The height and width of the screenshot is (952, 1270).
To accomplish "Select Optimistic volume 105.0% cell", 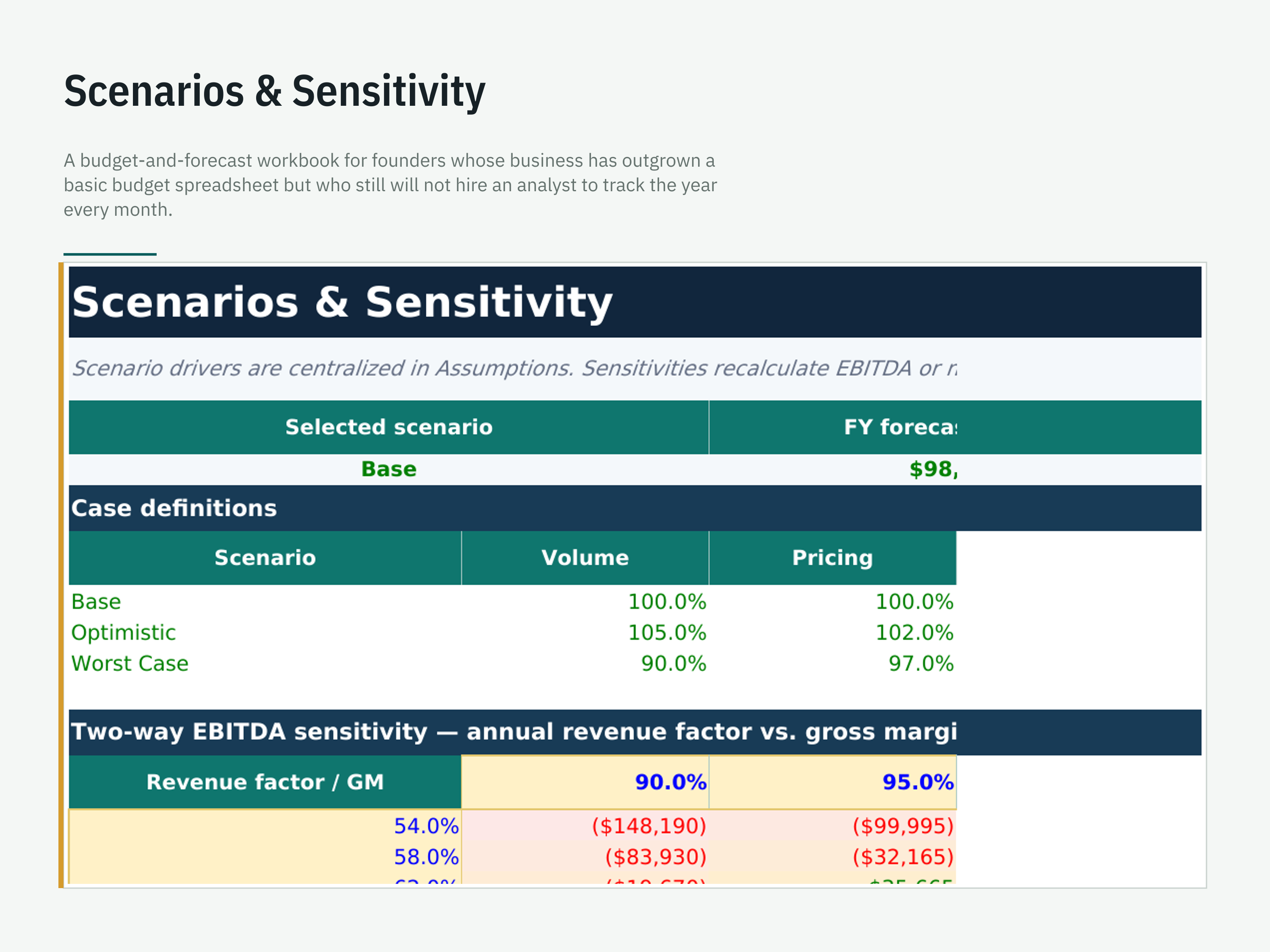I will click(x=585, y=633).
